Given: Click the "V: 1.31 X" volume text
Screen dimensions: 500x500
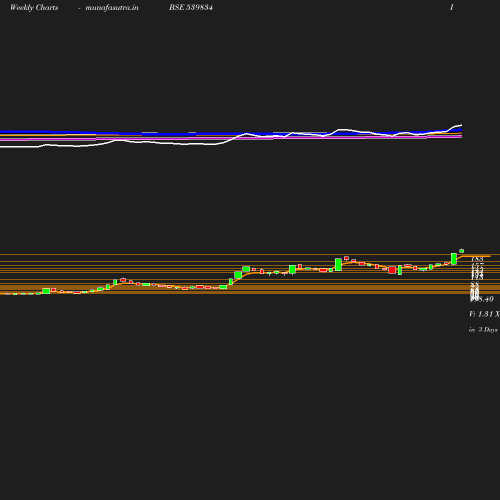Looking at the screenshot, I should (x=484, y=314).
